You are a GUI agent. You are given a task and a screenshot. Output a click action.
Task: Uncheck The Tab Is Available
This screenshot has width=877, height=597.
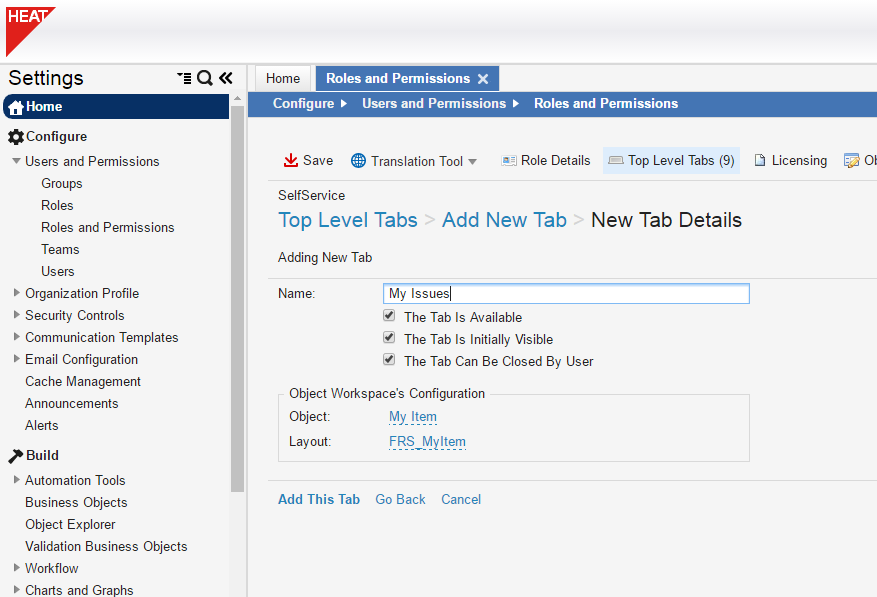click(x=389, y=315)
